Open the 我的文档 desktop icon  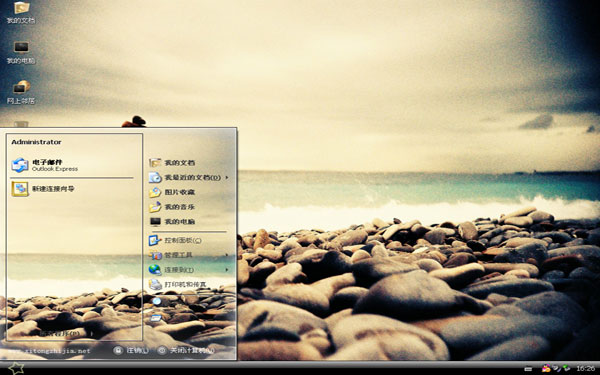tap(21, 13)
